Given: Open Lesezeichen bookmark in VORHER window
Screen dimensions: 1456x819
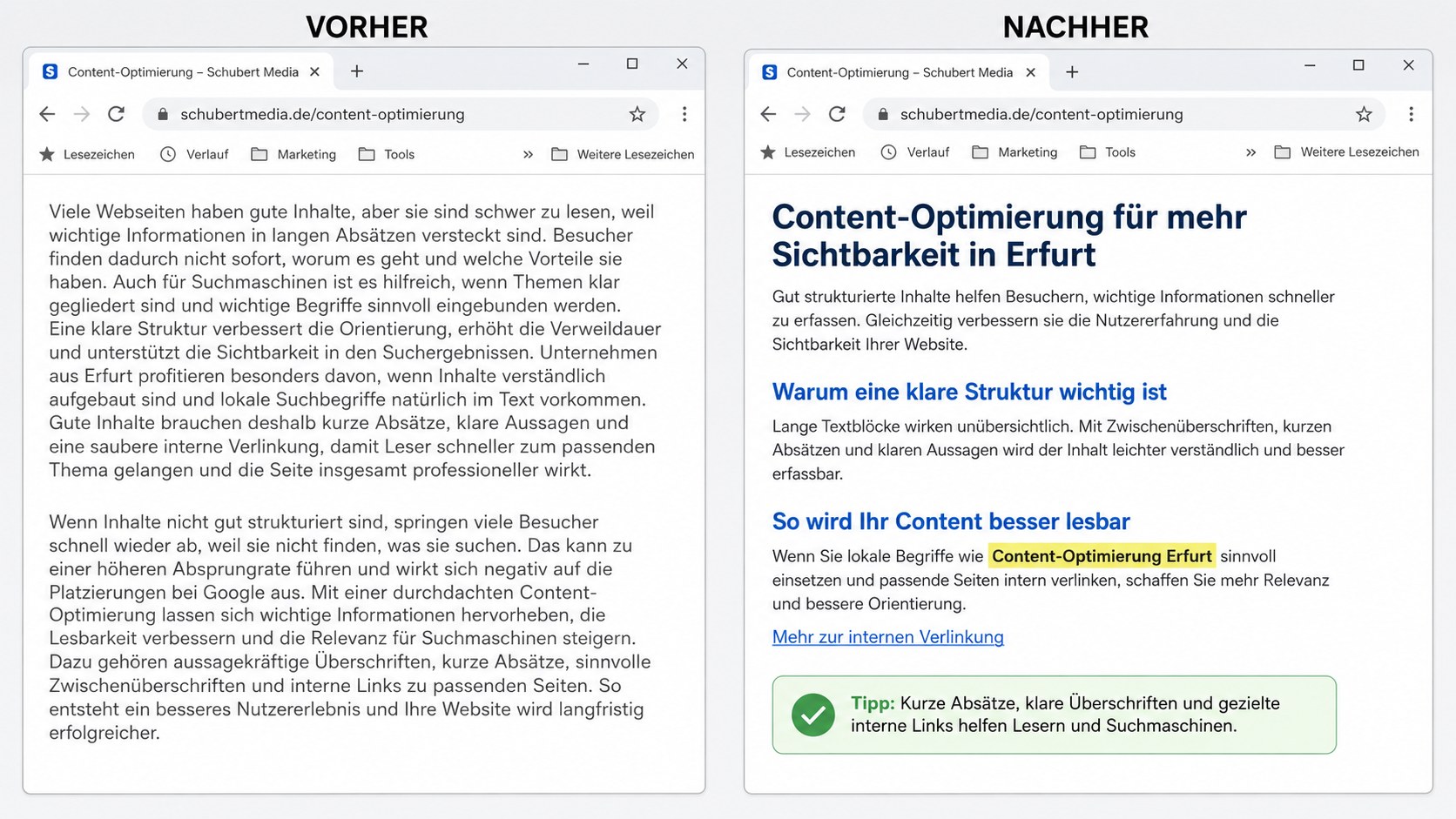Looking at the screenshot, I should pyautogui.click(x=87, y=154).
